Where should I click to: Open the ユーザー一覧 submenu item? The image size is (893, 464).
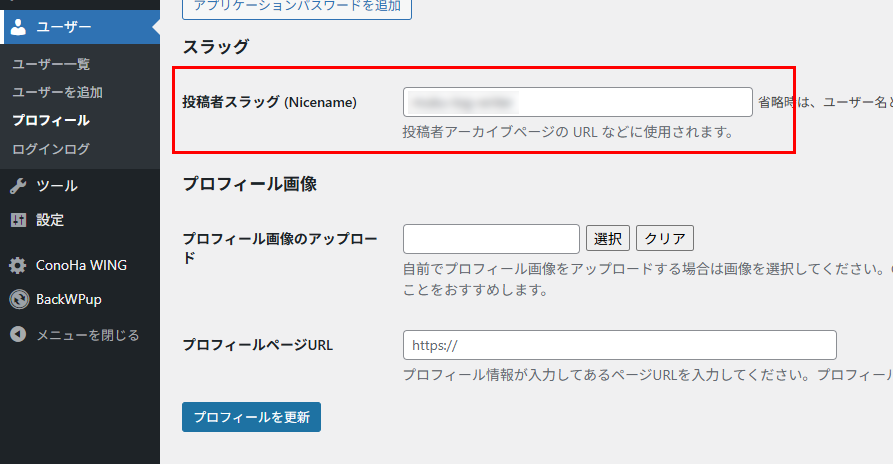coord(51,64)
